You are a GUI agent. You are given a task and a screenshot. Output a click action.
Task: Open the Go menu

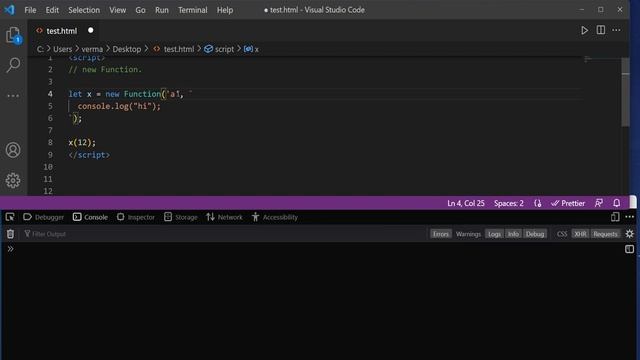(140, 10)
